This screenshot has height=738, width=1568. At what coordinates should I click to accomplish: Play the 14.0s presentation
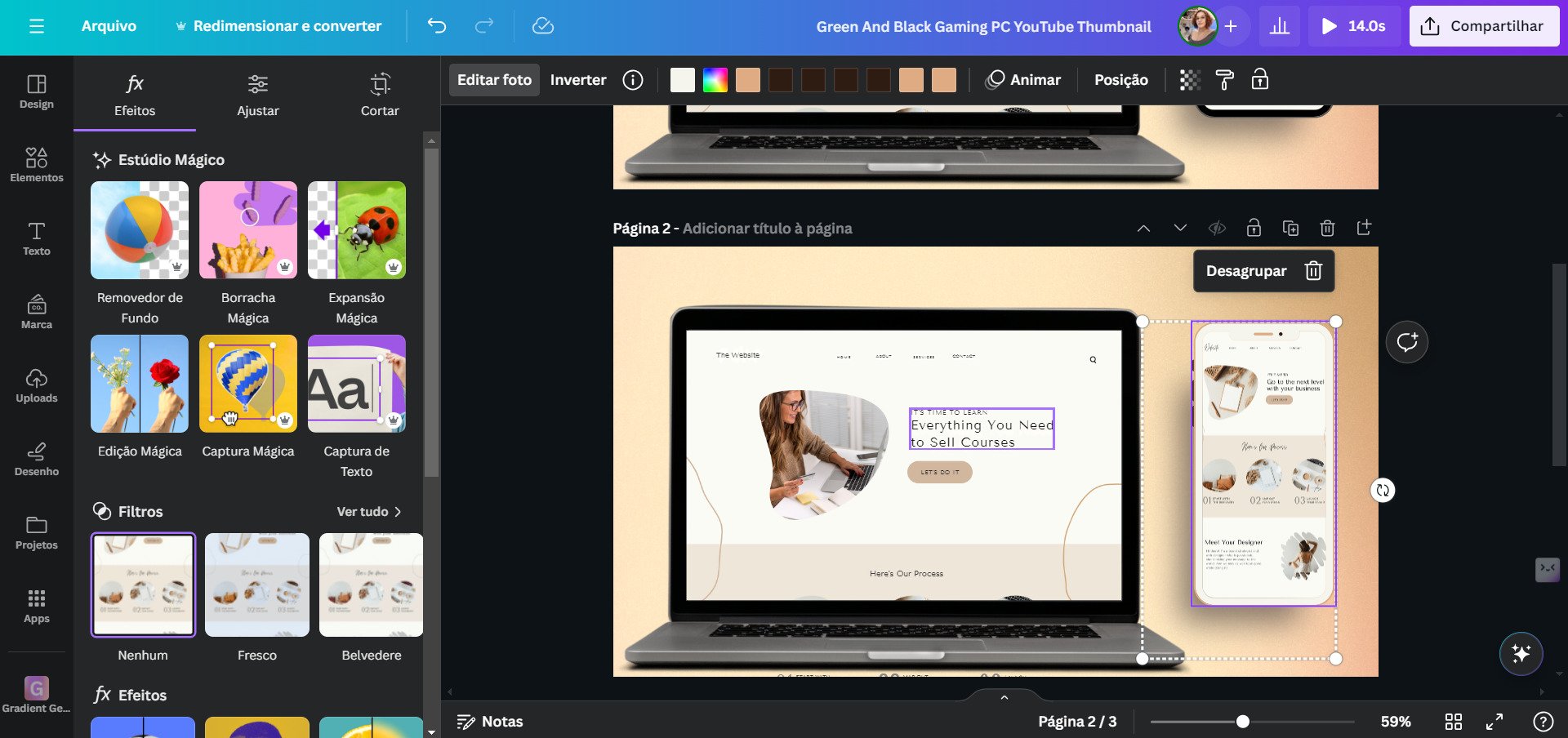click(1354, 26)
